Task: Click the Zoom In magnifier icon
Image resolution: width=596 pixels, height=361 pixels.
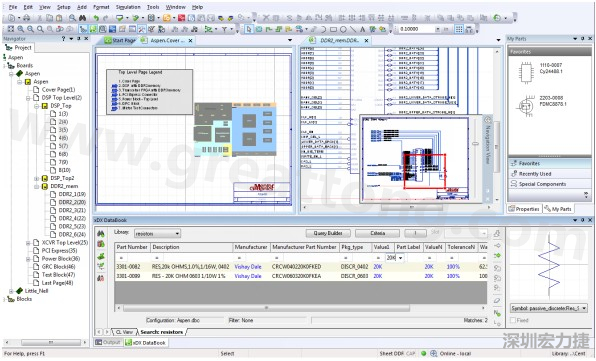Action: click(21, 29)
